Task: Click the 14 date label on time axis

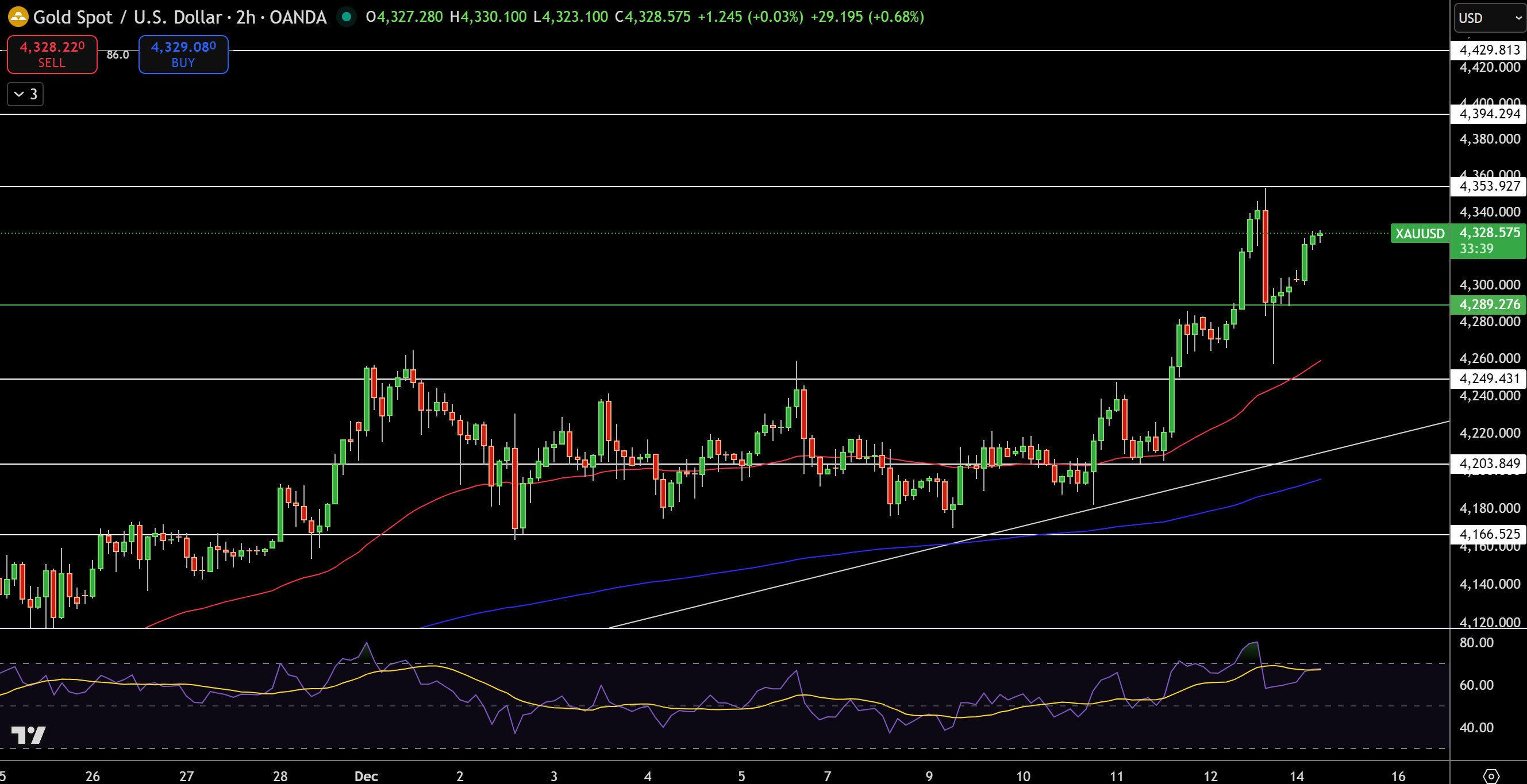Action: 1297,776
